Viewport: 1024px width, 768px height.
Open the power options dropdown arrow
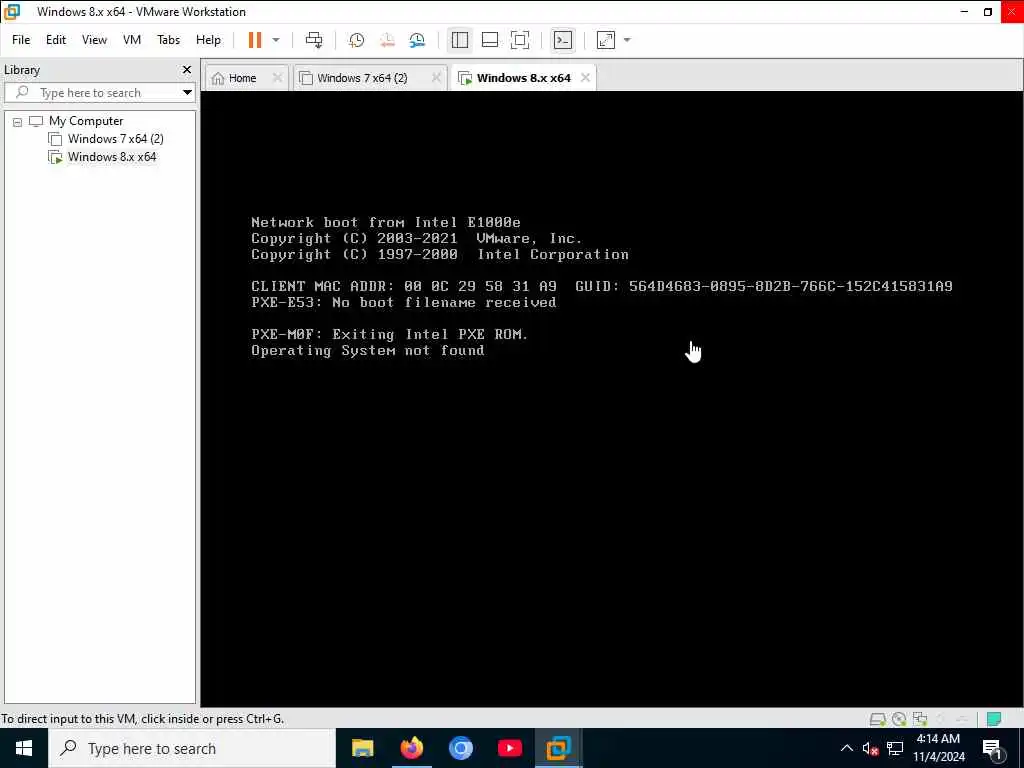276,40
